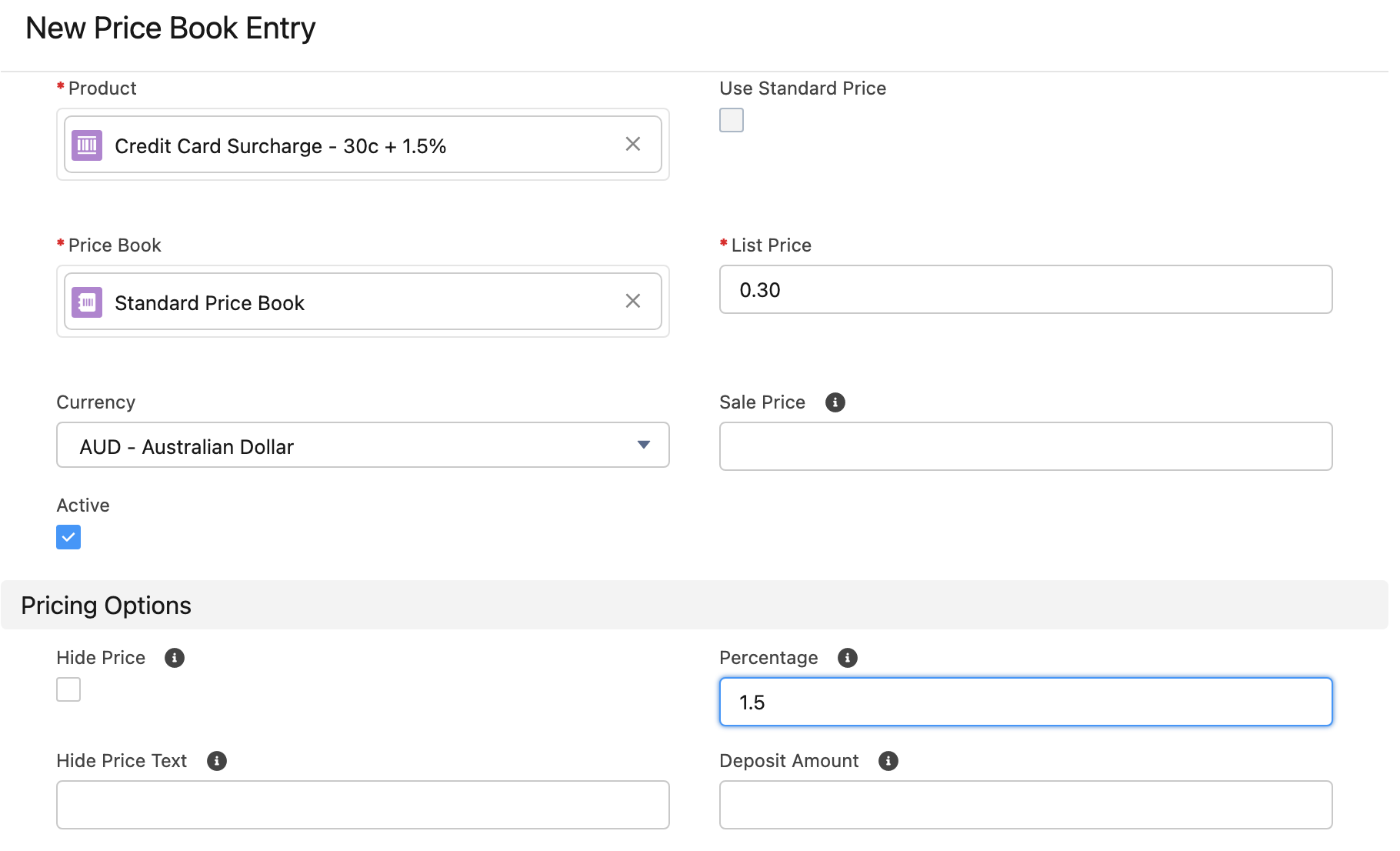Open the Hide Price help icon
The height and width of the screenshot is (851, 1400).
(x=175, y=658)
